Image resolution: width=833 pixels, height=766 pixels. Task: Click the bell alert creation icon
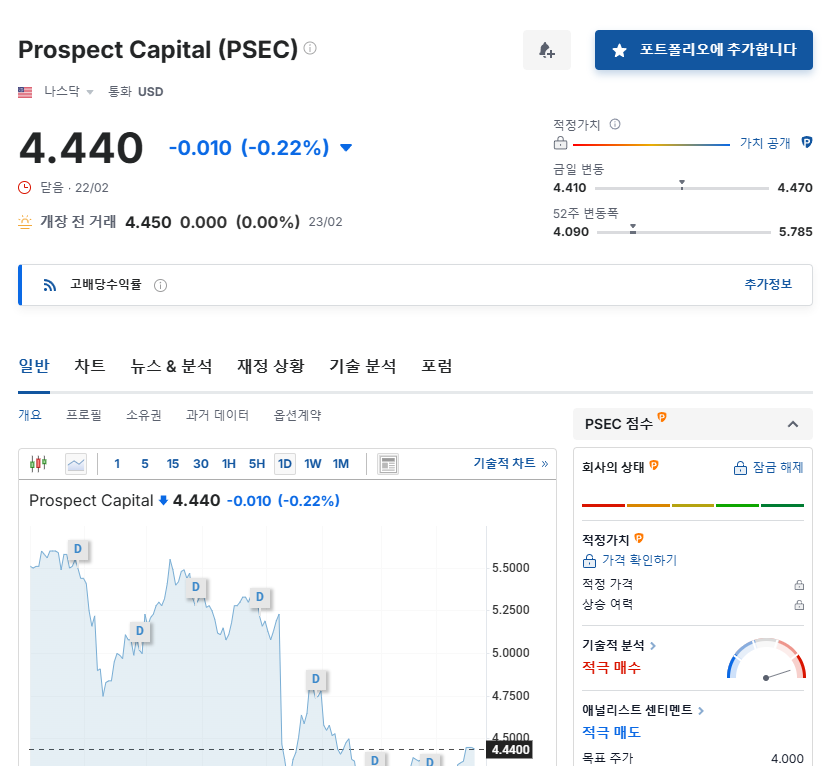pos(547,50)
